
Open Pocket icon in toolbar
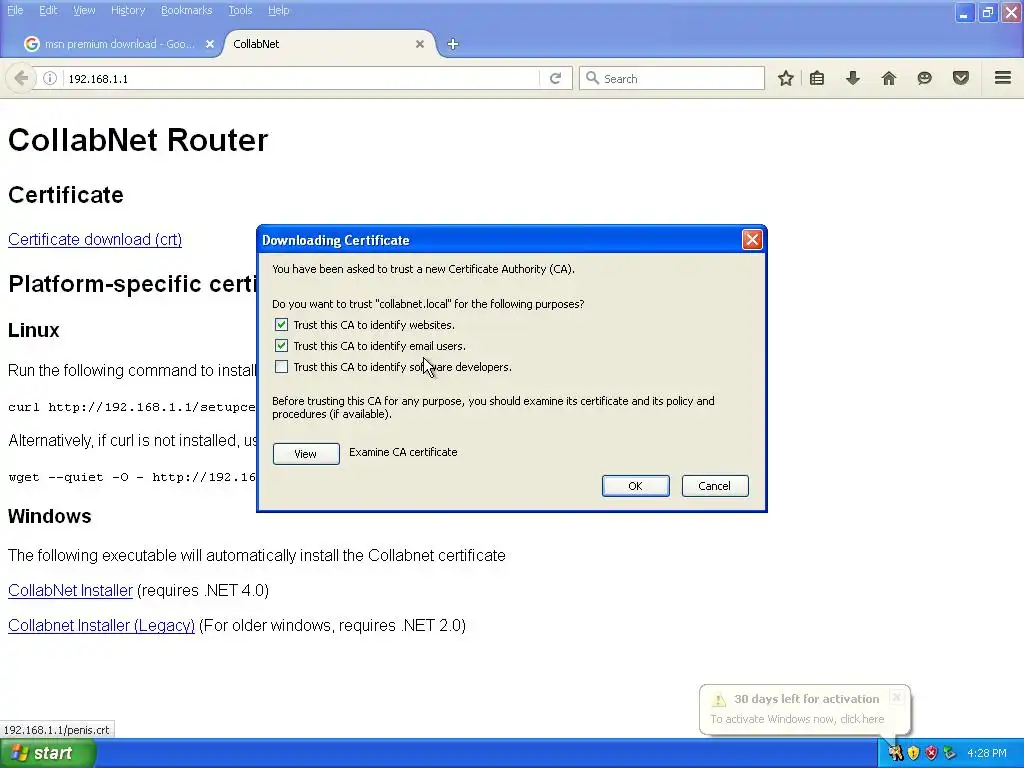(x=961, y=78)
